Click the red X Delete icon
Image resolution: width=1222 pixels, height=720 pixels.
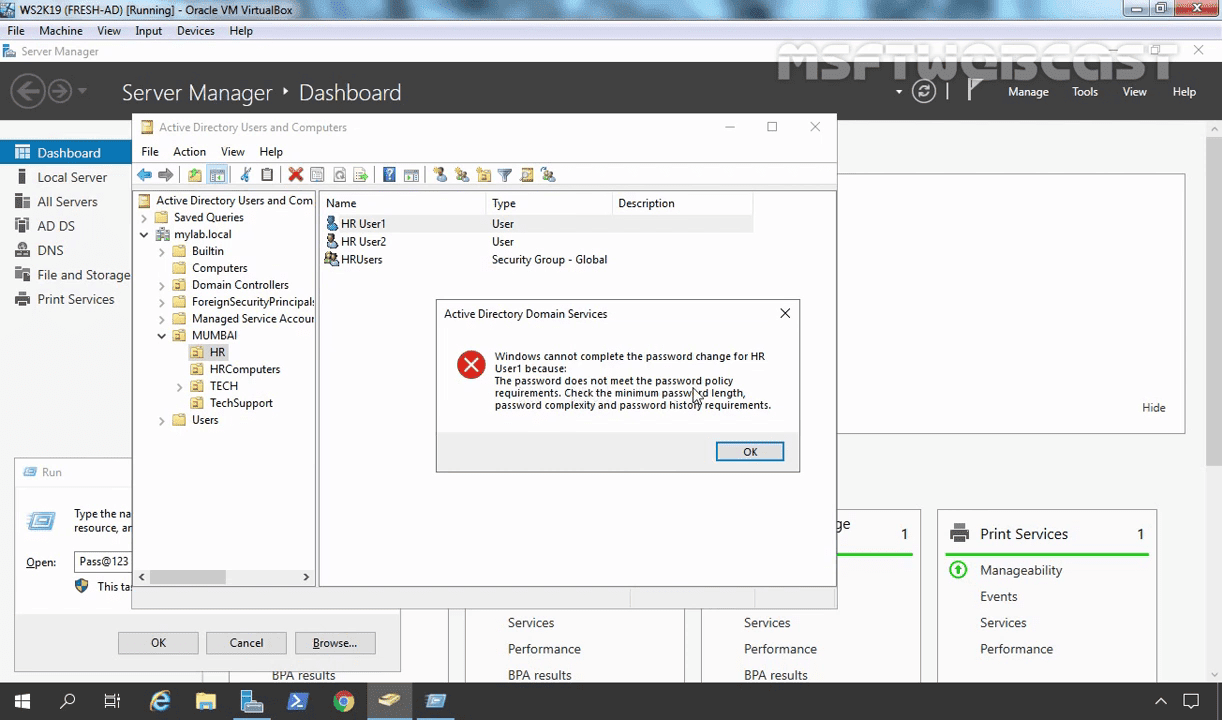point(295,175)
